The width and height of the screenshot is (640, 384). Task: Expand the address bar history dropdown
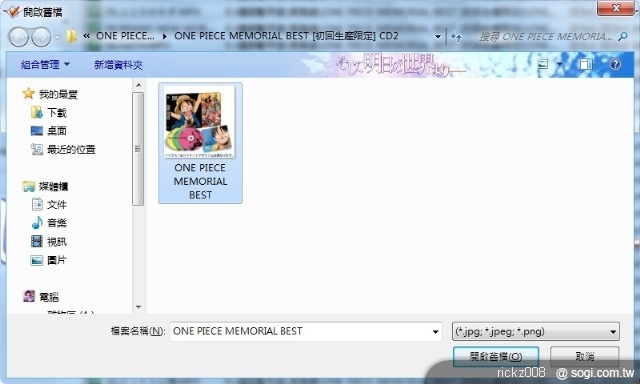point(438,37)
